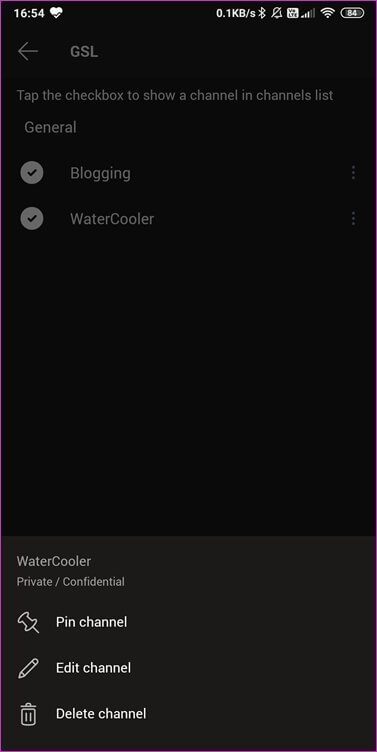This screenshot has width=377, height=752.
Task: Tap the Wi-Fi icon in status bar
Action: [328, 13]
